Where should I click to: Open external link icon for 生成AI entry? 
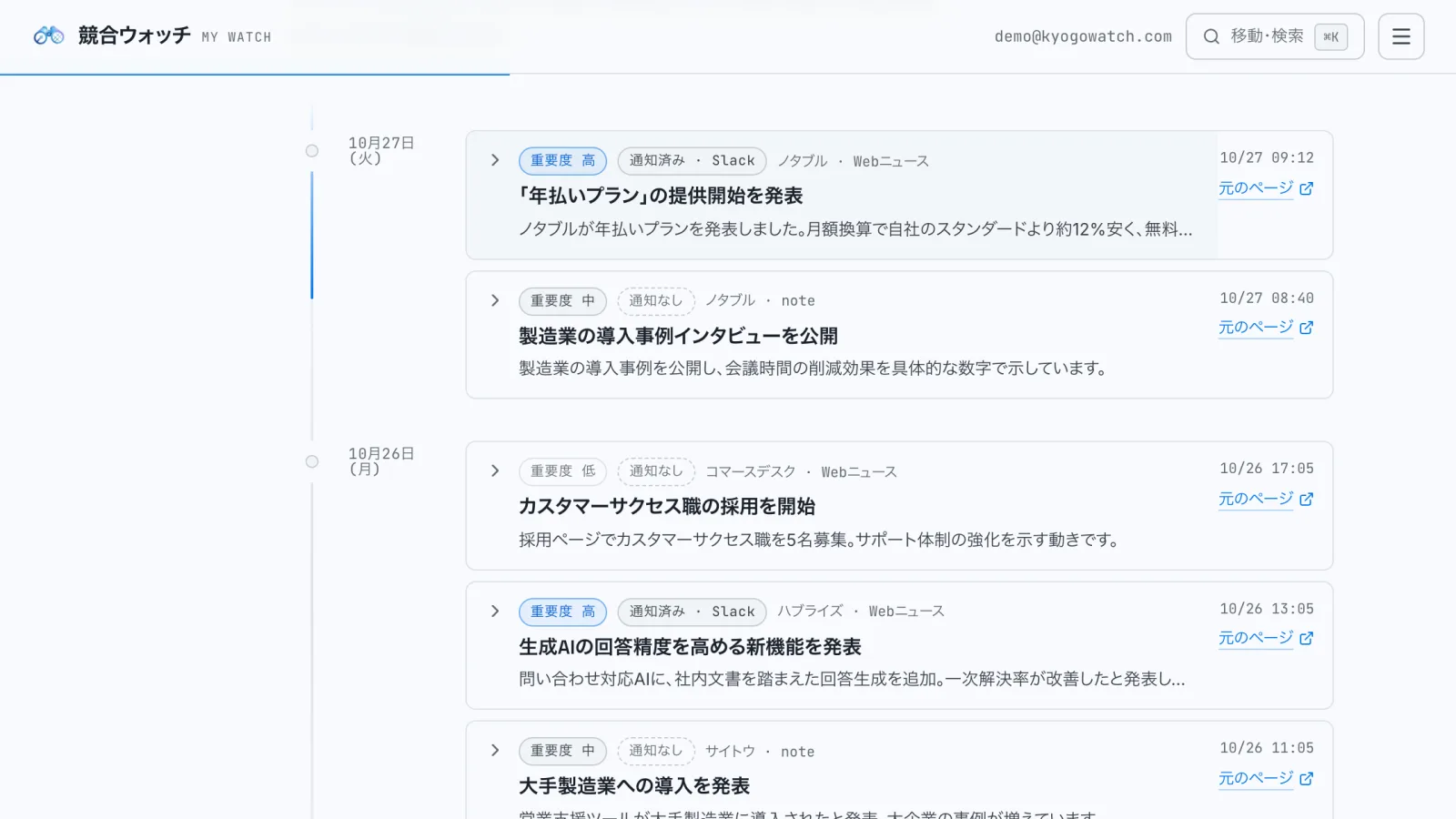(x=1306, y=639)
